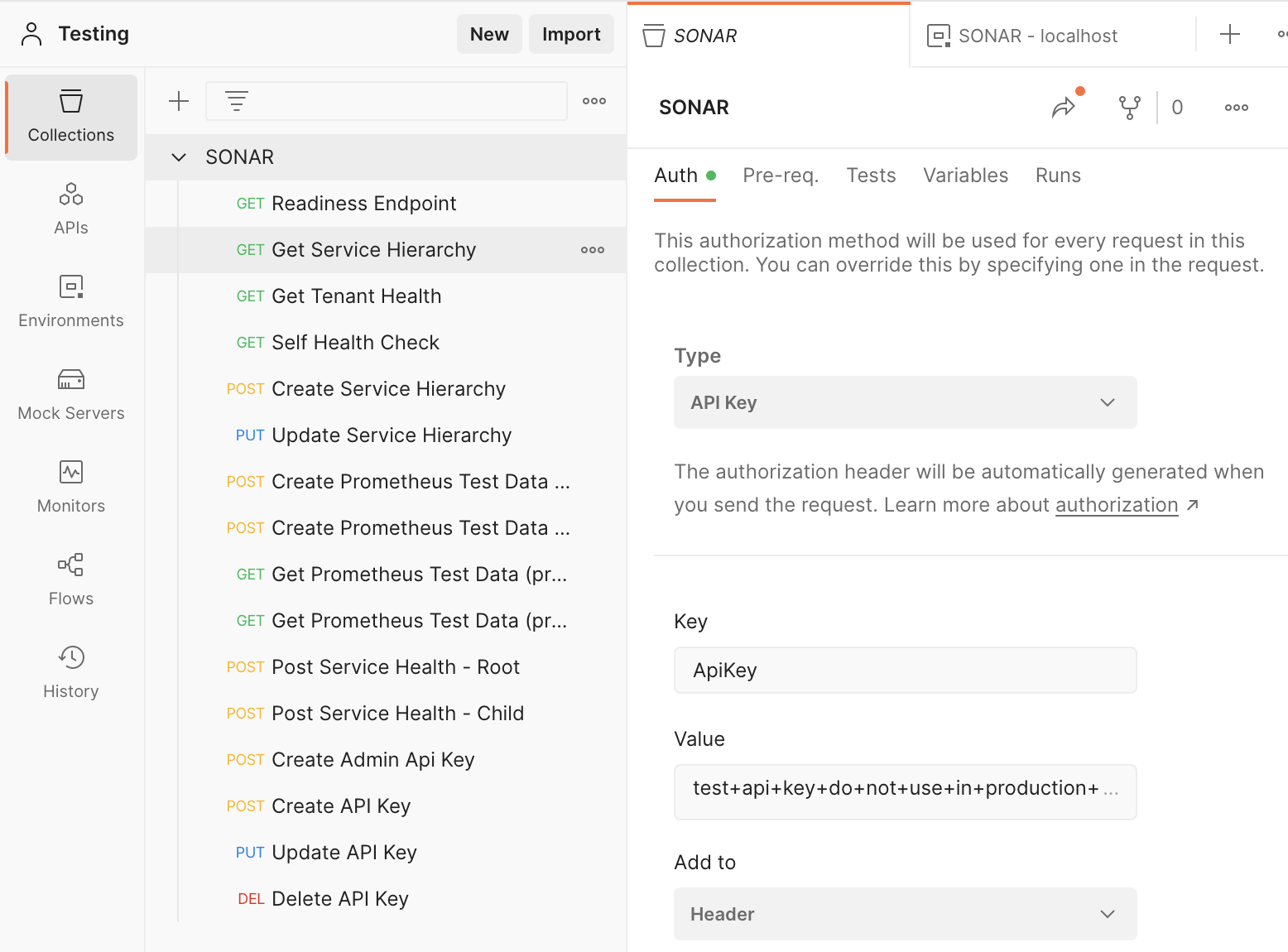Open the Create Service Hierarchy request
Image resolution: width=1288 pixels, height=952 pixels.
(x=386, y=389)
